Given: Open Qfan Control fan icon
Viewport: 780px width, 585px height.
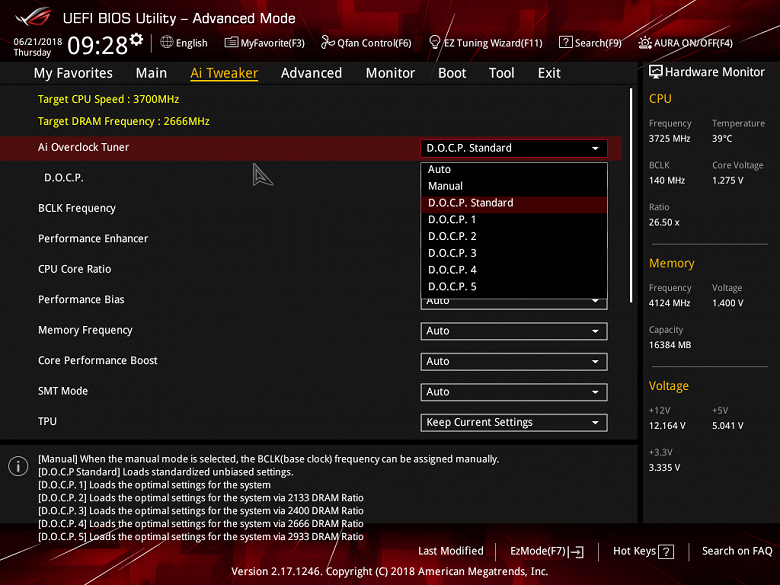Looking at the screenshot, I should (x=327, y=42).
